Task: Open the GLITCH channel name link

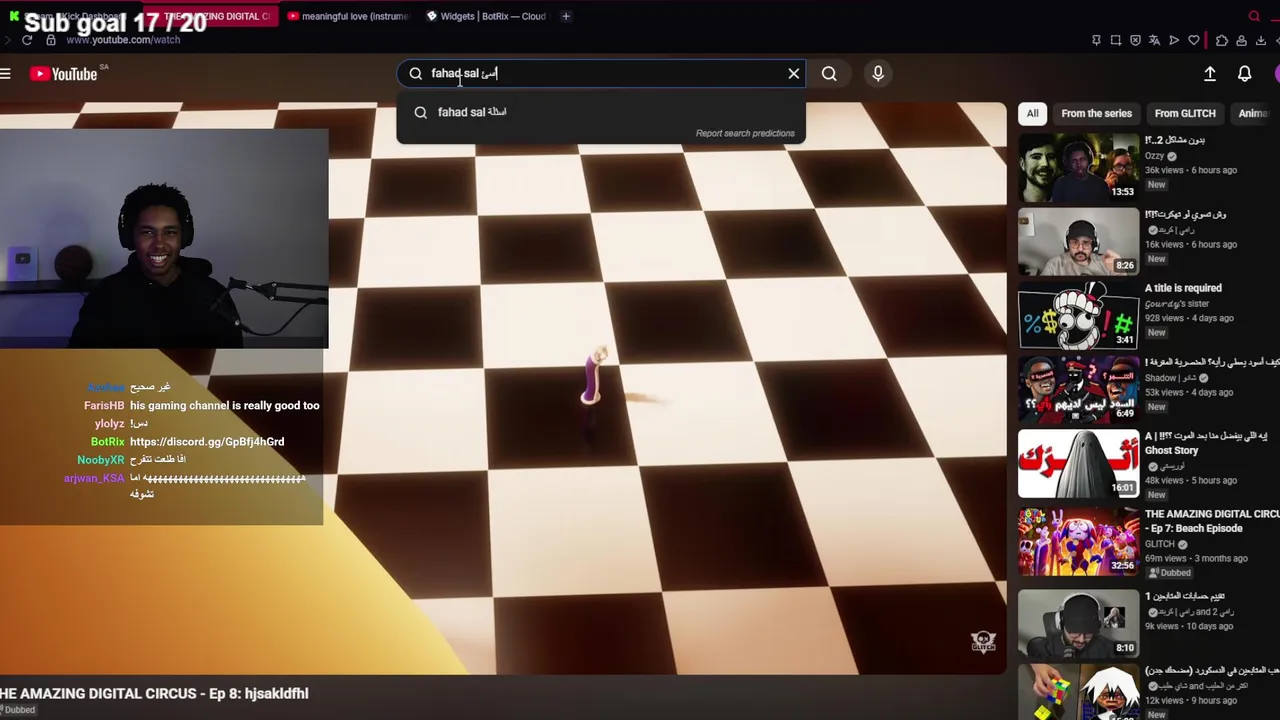Action: pos(1160,544)
